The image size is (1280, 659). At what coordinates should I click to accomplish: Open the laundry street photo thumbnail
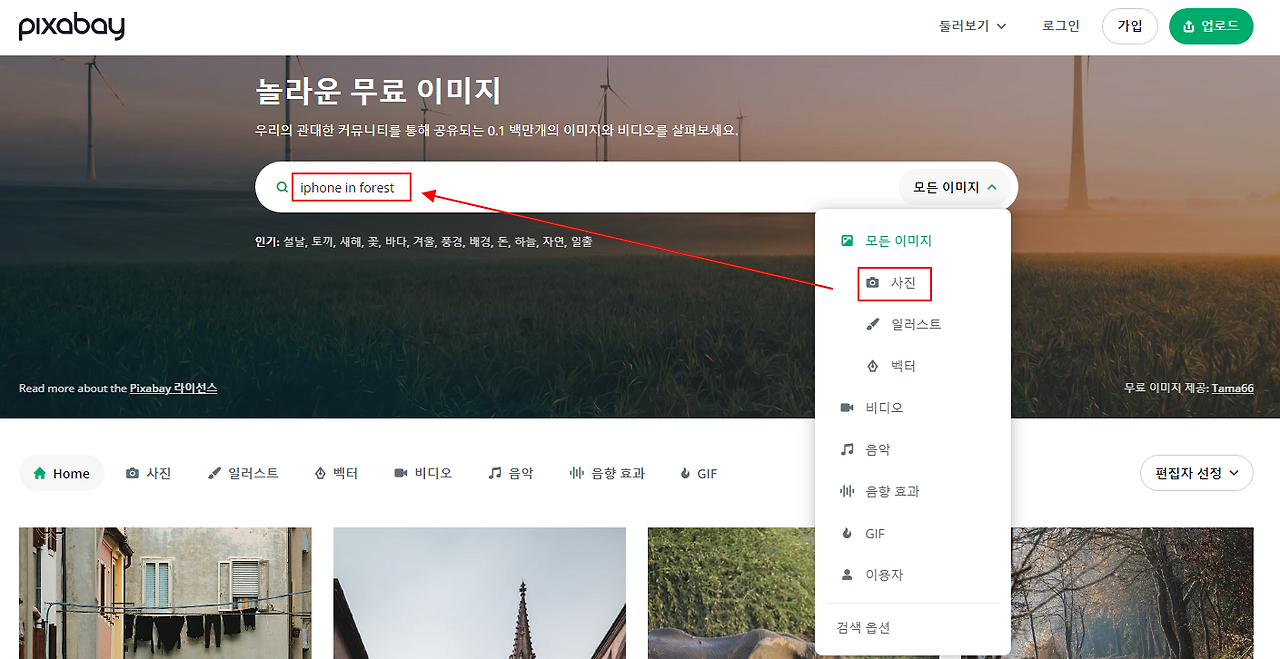[x=165, y=593]
